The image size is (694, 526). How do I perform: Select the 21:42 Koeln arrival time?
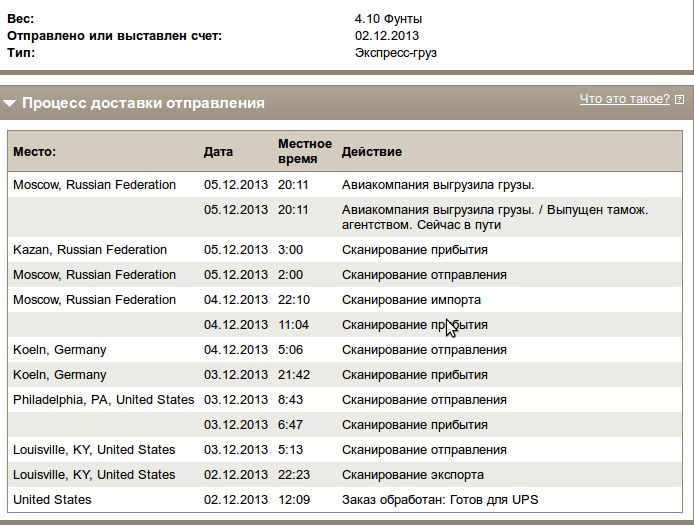tap(294, 375)
